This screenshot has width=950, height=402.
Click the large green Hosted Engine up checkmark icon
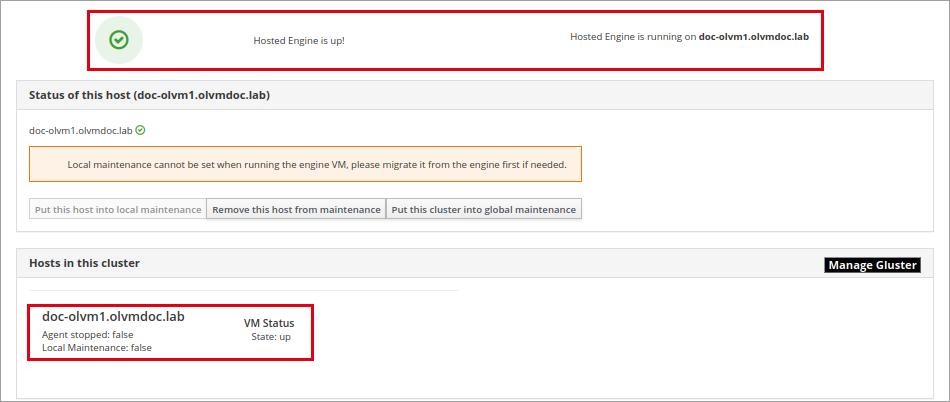click(119, 40)
